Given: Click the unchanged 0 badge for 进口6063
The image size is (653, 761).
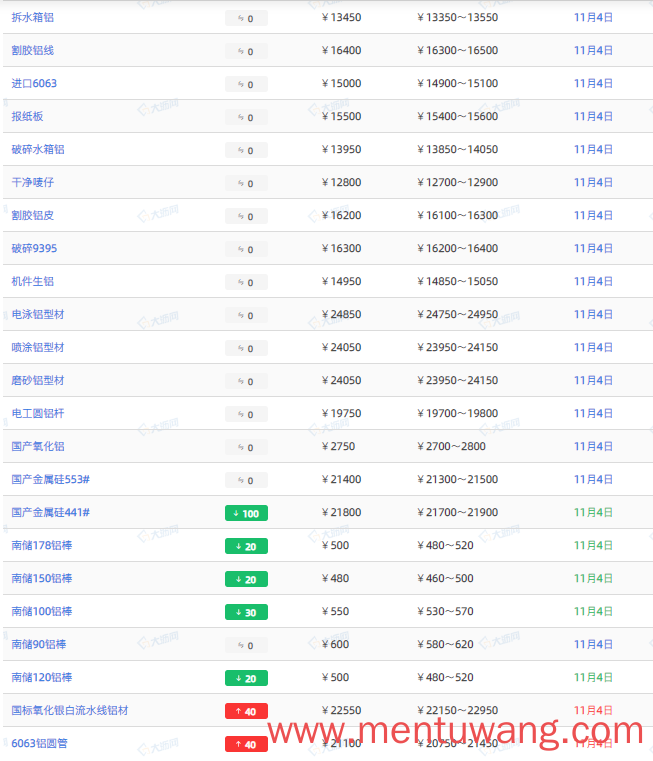Looking at the screenshot, I should pyautogui.click(x=246, y=84).
